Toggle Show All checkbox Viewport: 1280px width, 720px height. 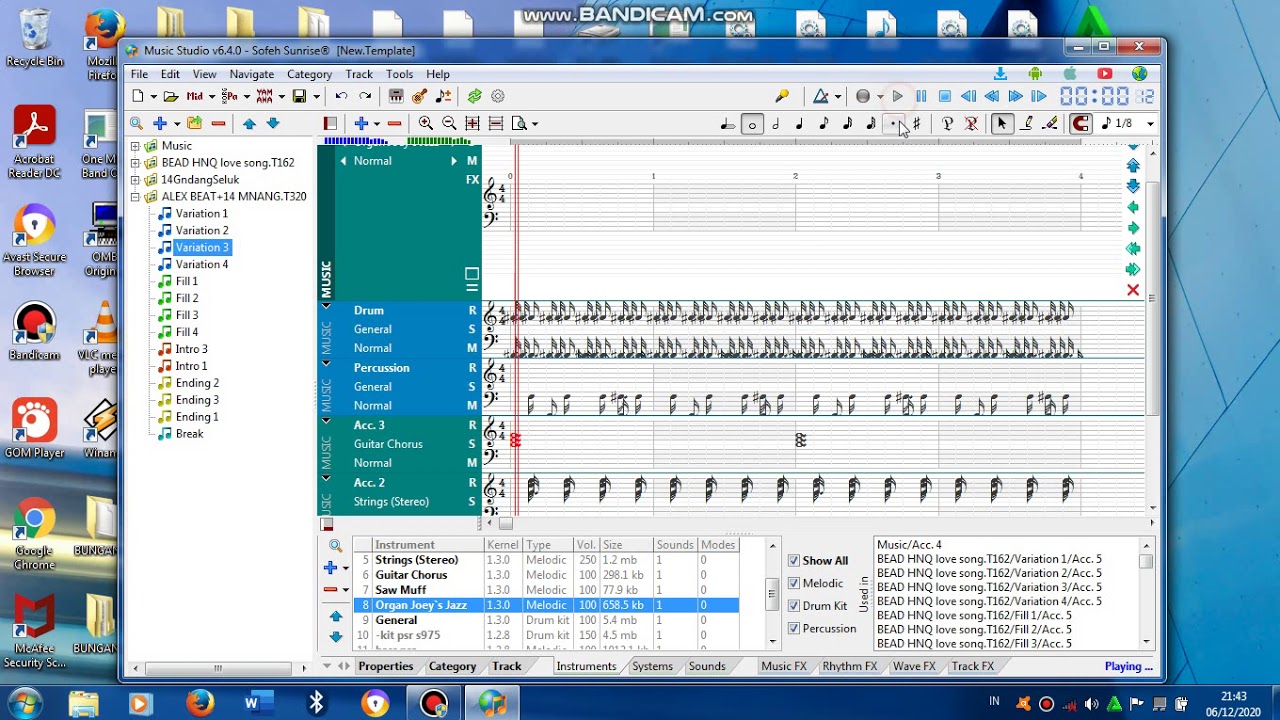click(x=794, y=561)
